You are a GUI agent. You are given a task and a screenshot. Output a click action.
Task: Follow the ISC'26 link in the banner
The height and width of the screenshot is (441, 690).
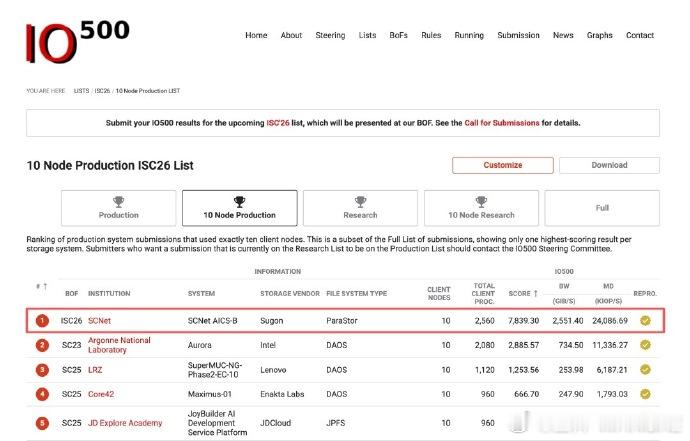point(278,123)
